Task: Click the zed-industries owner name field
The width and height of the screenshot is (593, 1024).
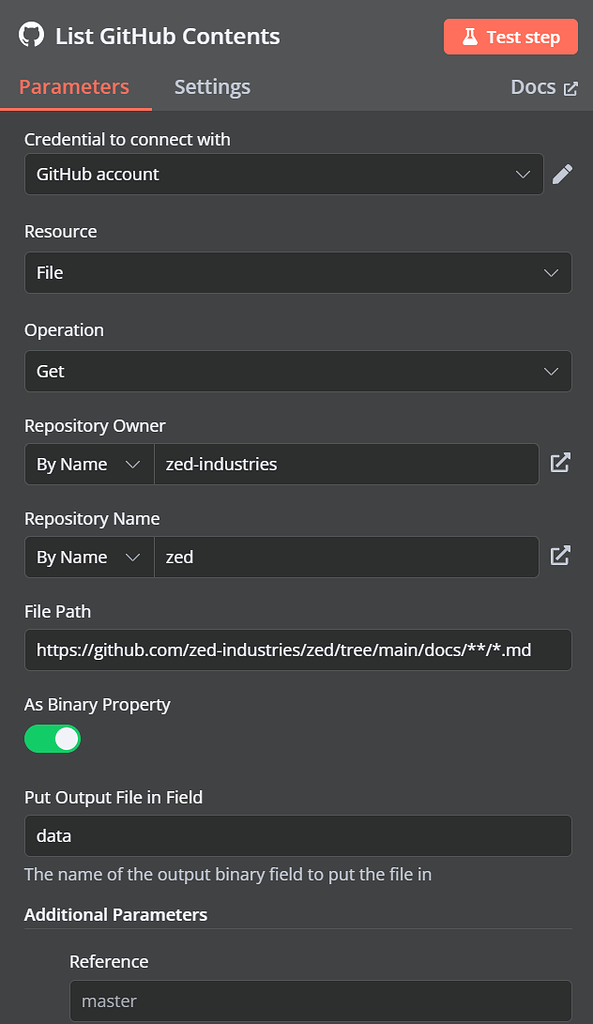Action: click(x=347, y=464)
